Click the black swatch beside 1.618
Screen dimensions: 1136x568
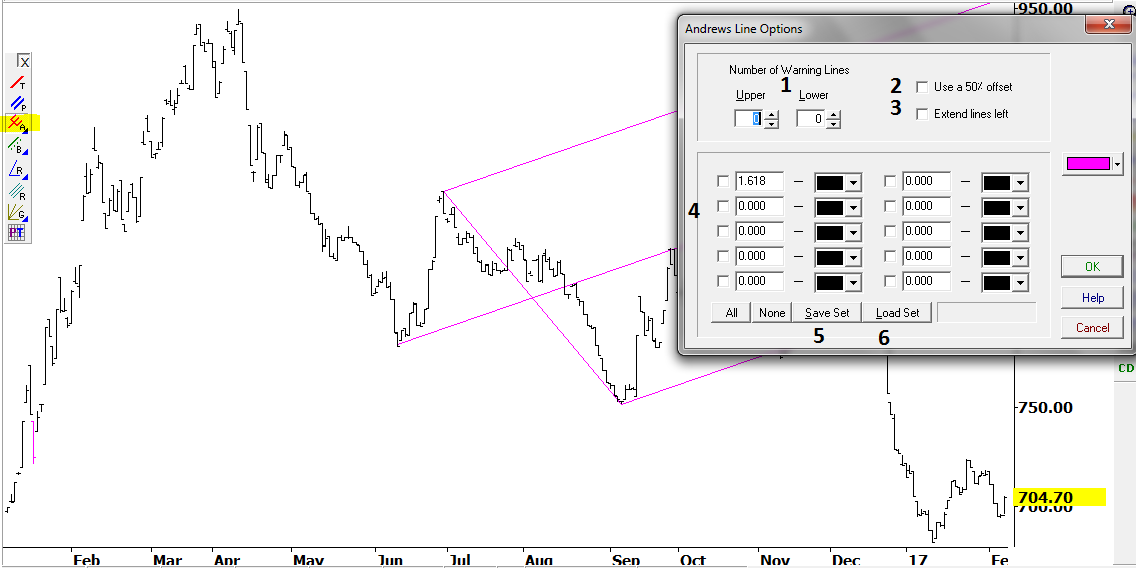[x=831, y=183]
